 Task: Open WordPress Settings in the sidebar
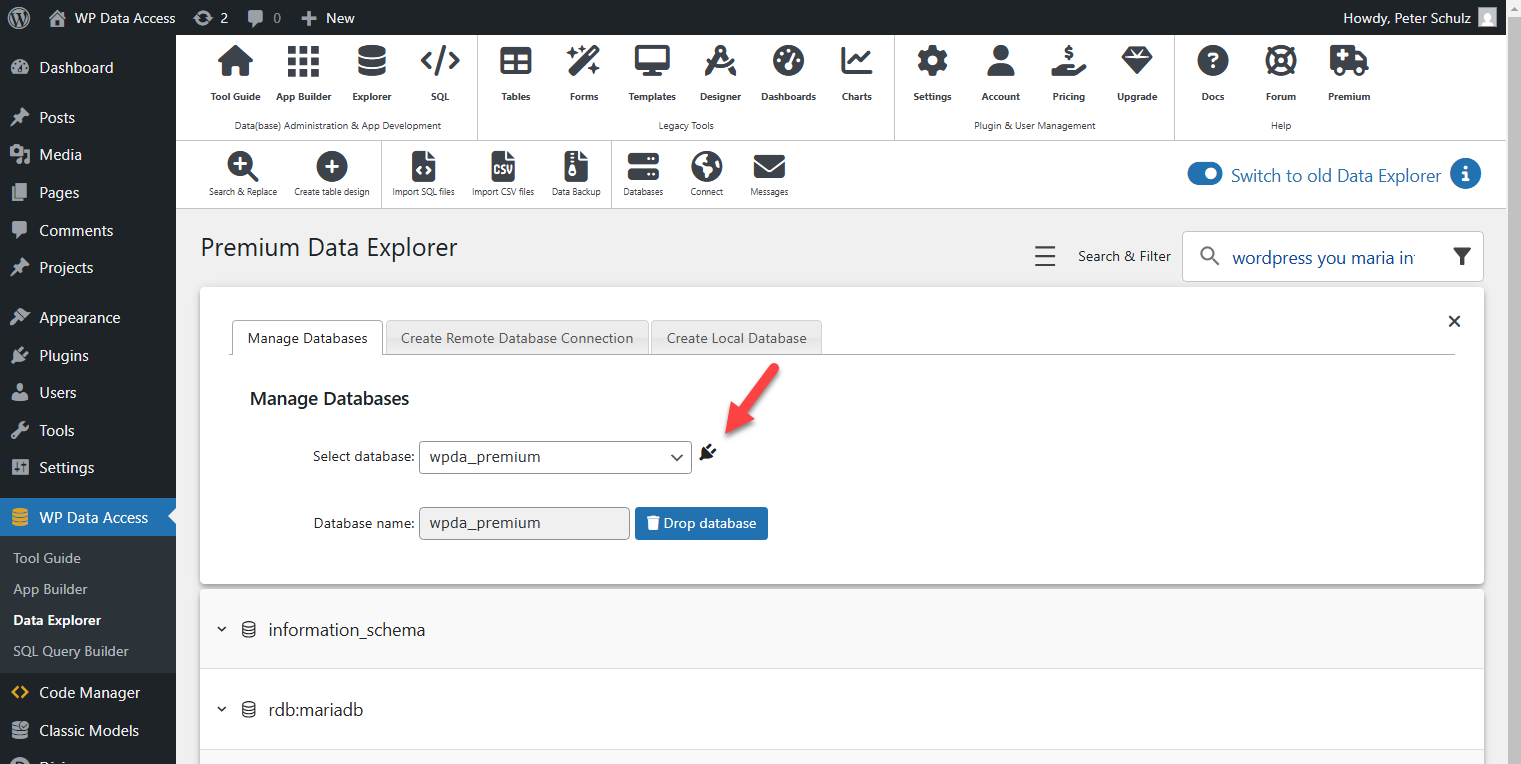pyautogui.click(x=66, y=468)
